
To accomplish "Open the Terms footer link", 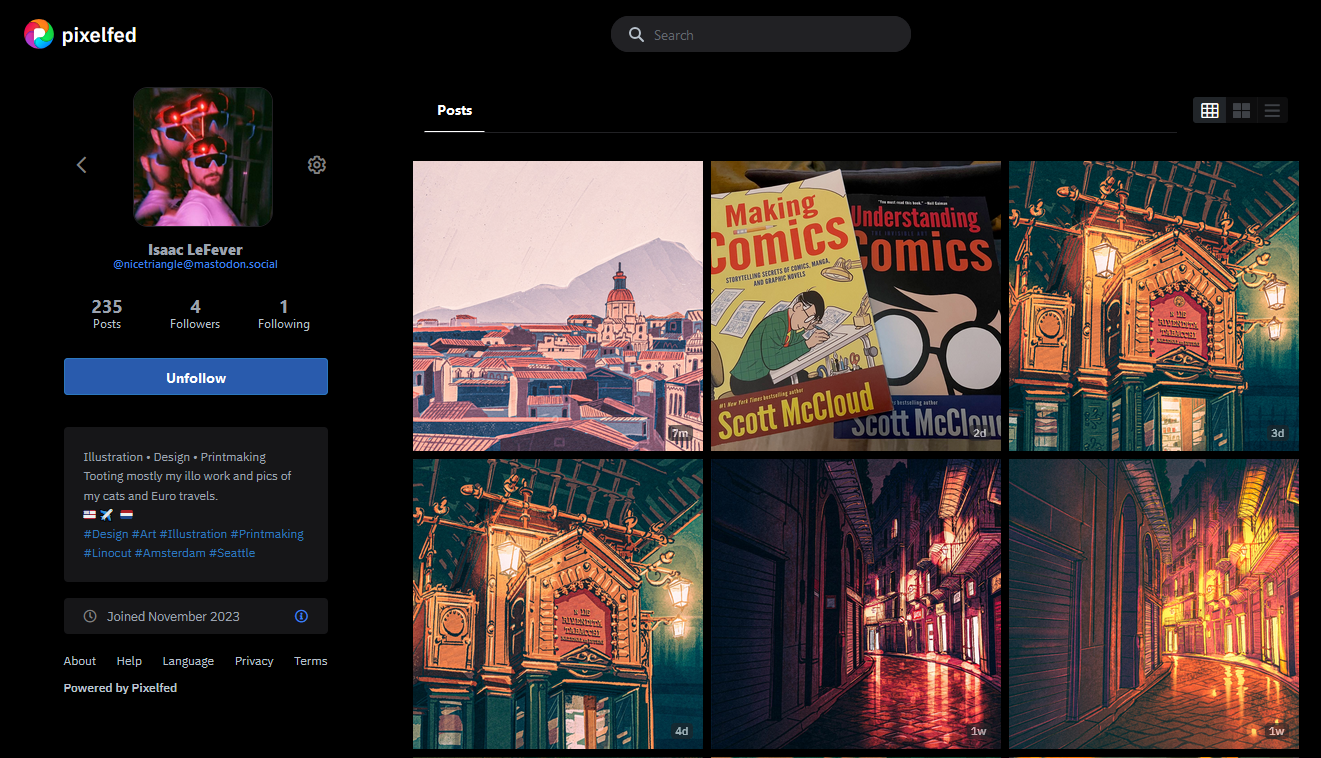I will click(x=311, y=661).
